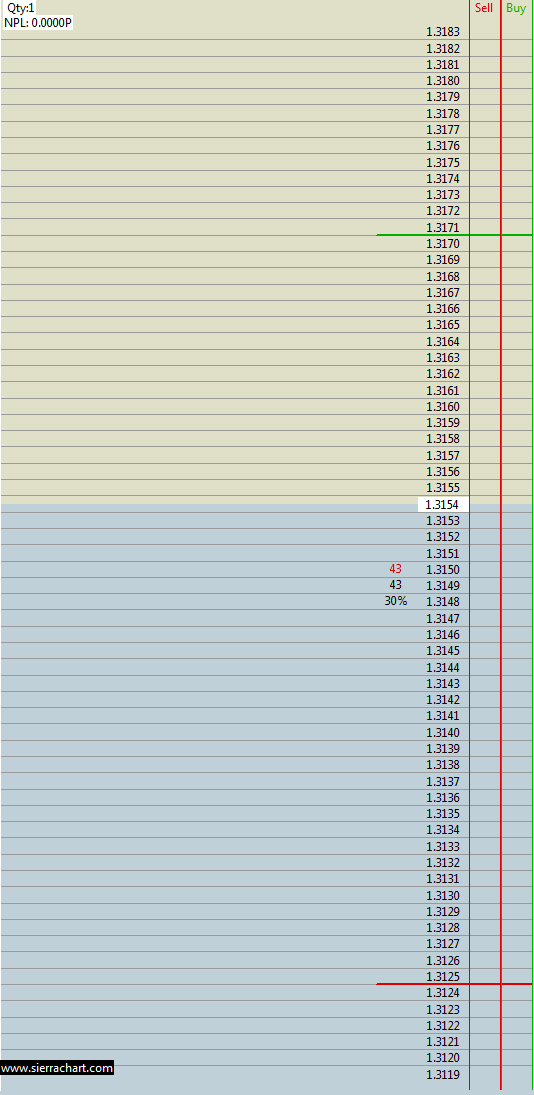Click the Buy column header
Viewport: 534px width, 1095px height.
pos(516,8)
